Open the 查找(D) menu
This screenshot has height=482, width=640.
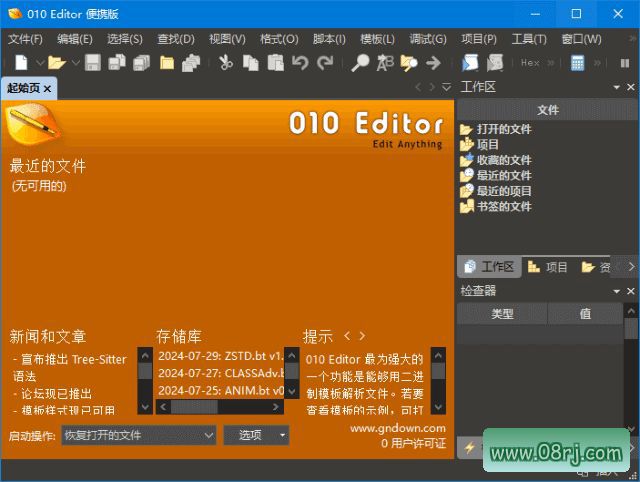[x=176, y=39]
